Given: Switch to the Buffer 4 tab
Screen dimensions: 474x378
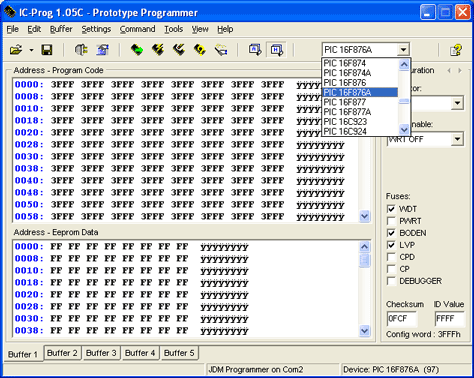Looking at the screenshot, I should point(140,353).
